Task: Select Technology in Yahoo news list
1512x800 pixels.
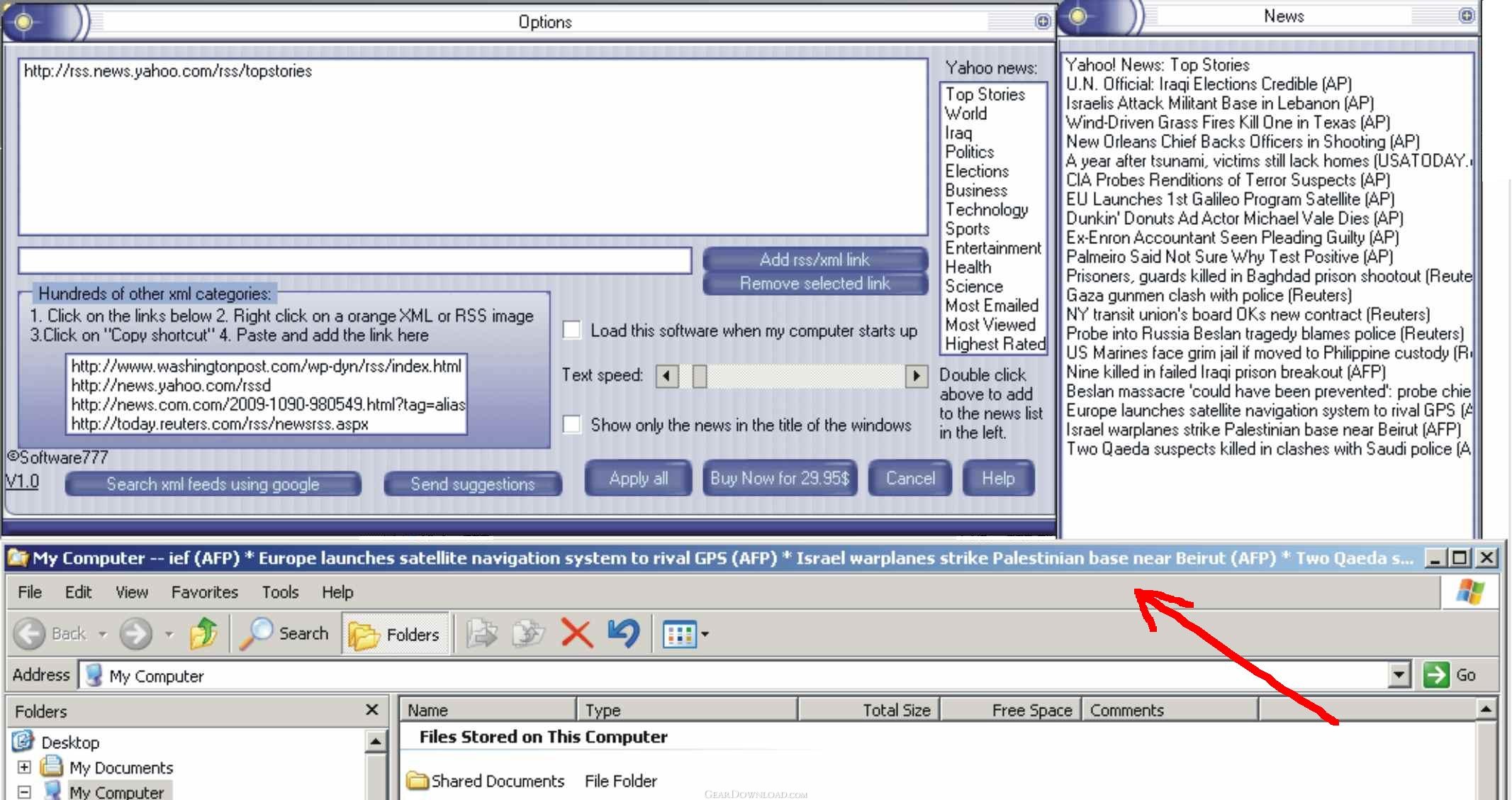Action: (987, 209)
